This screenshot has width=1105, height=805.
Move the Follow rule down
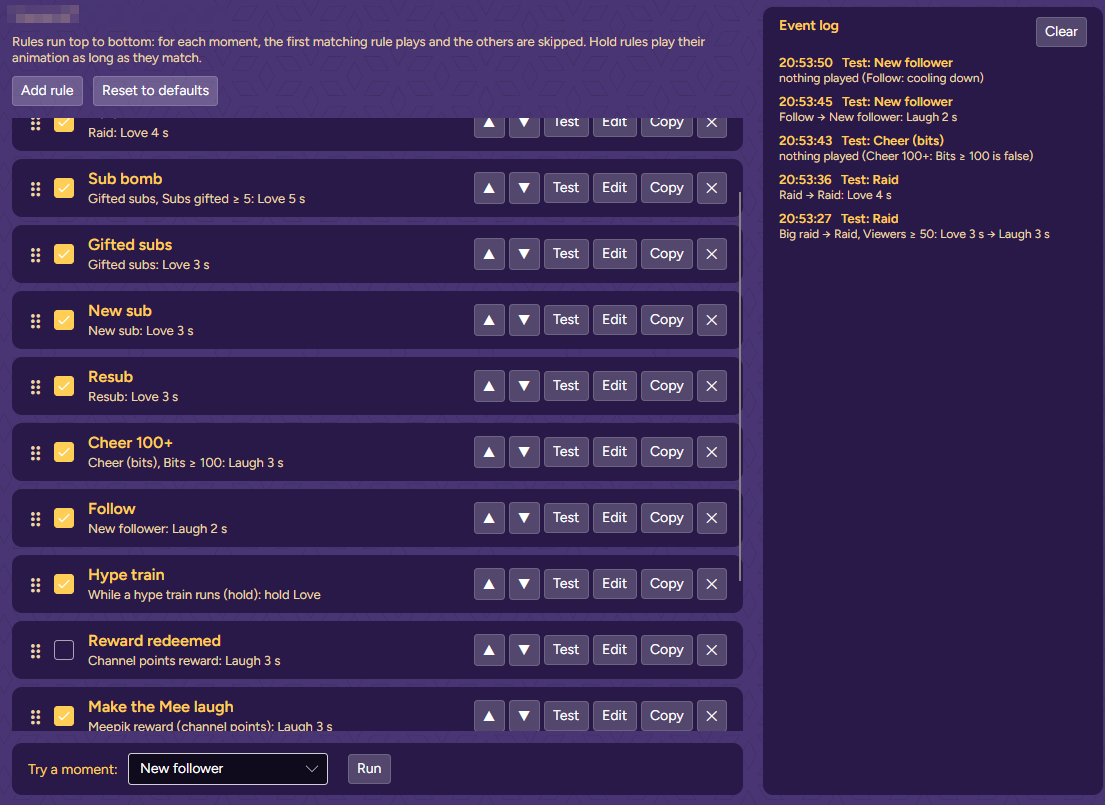point(524,518)
